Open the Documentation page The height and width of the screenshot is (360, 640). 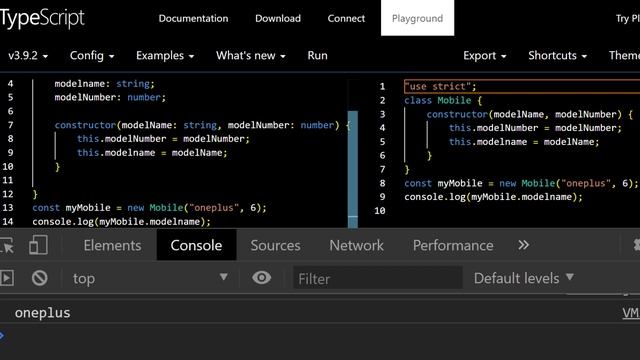tap(193, 18)
